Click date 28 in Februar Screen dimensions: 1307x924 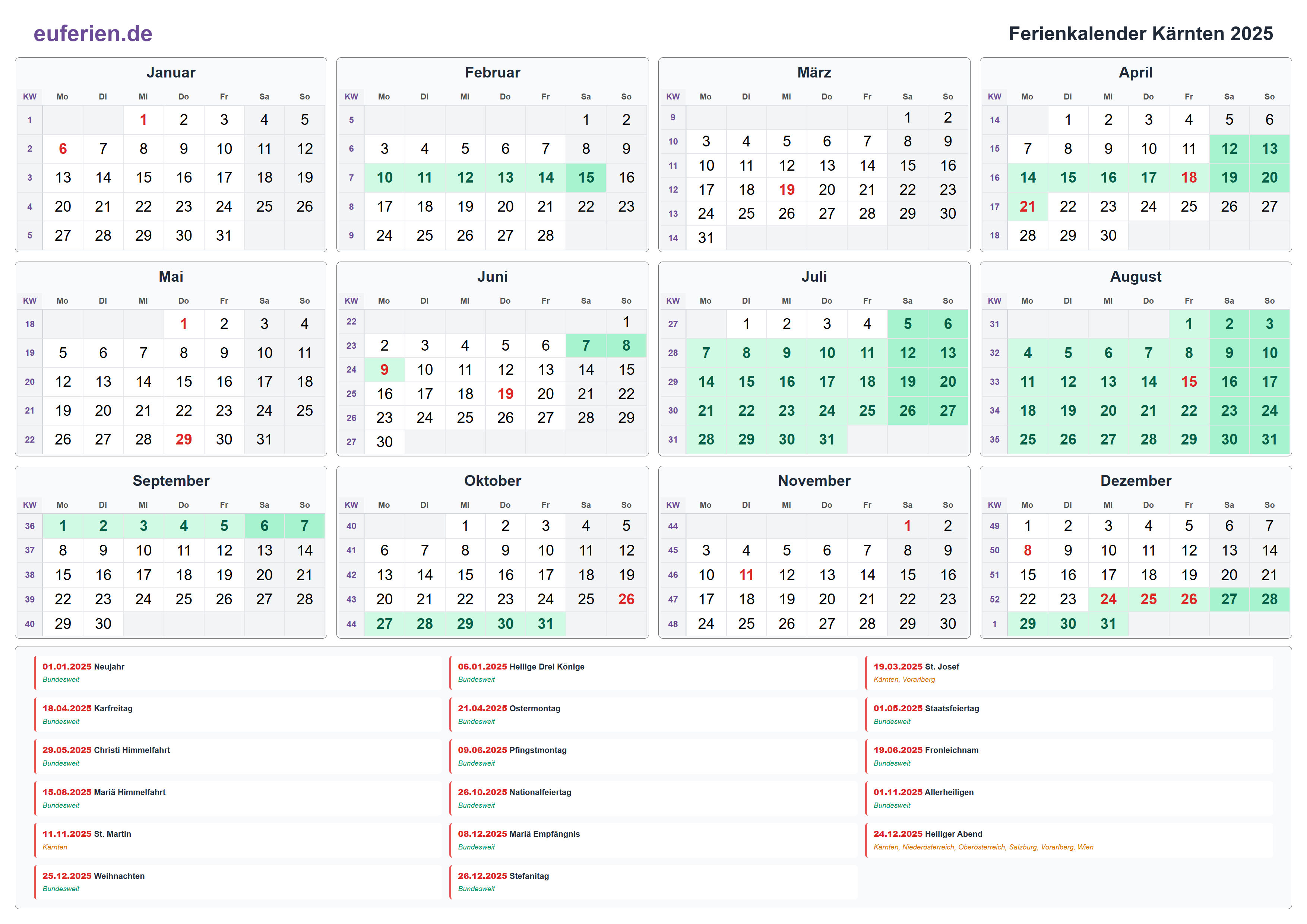point(545,235)
